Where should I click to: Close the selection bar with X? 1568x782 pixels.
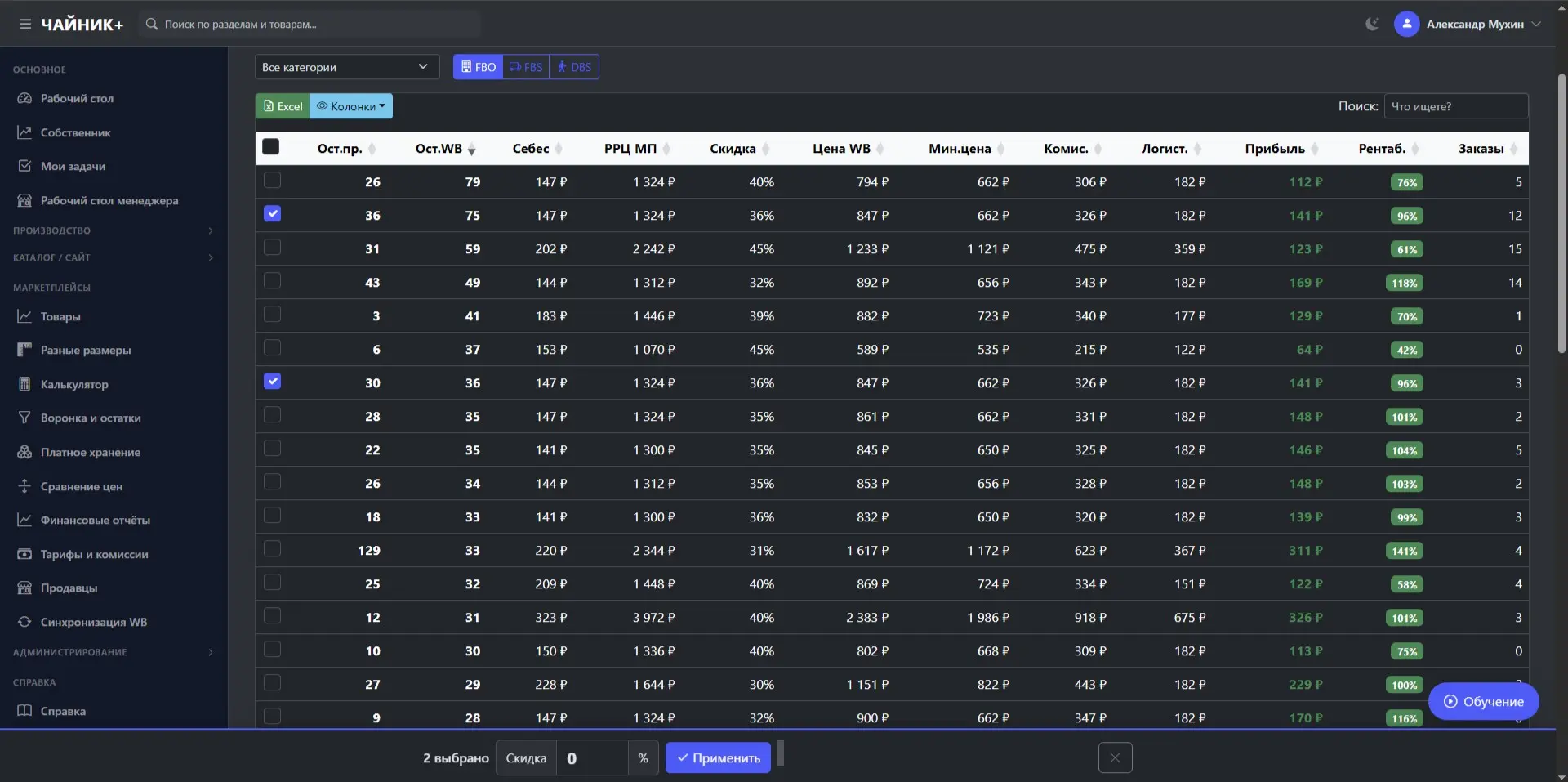(1115, 757)
